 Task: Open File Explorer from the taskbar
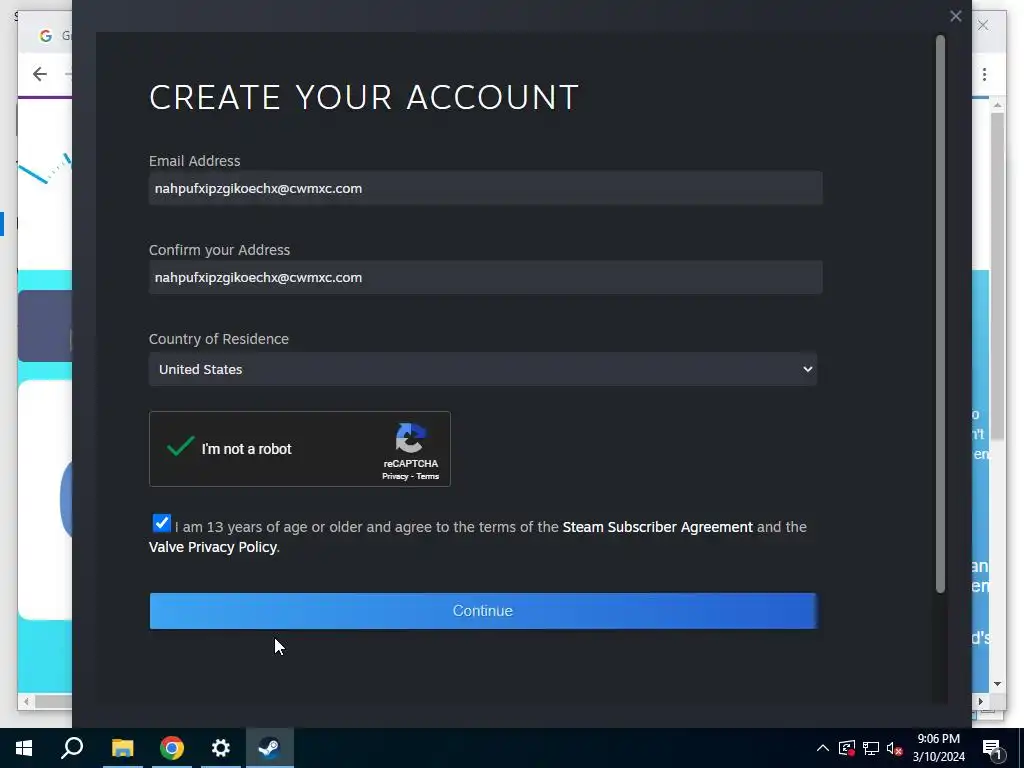pos(122,747)
